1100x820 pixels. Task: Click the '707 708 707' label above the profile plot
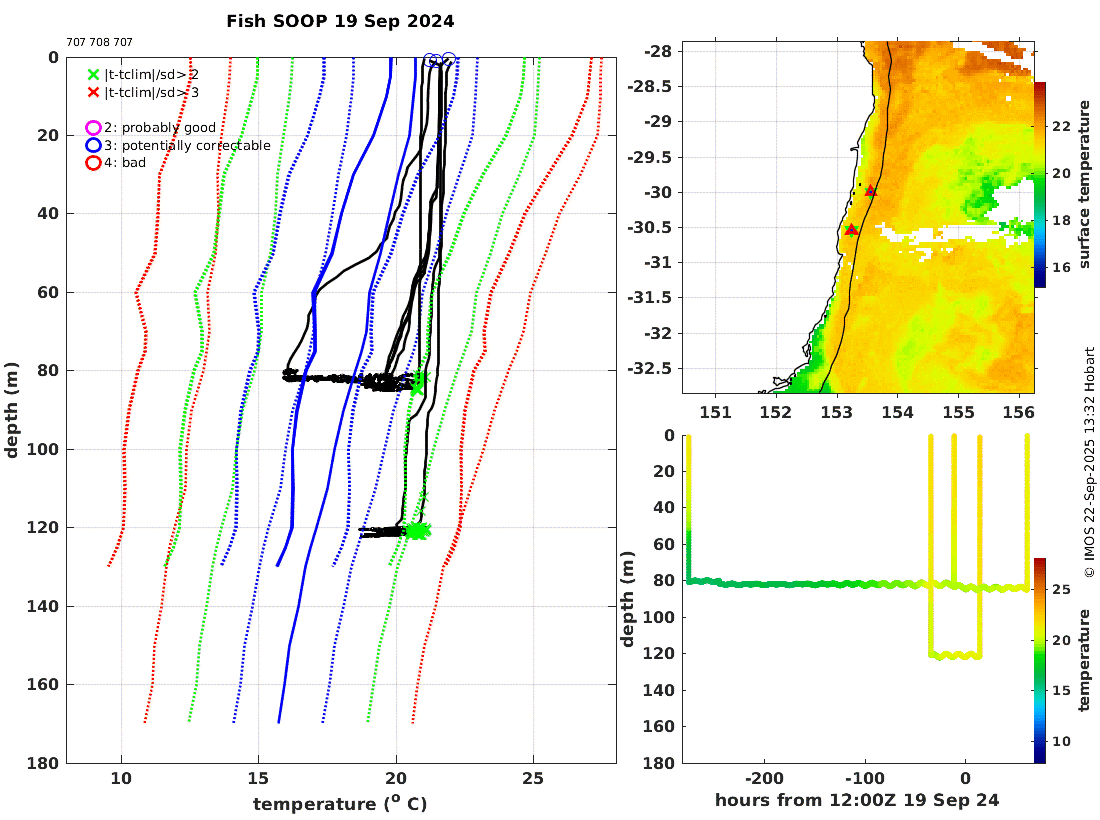click(x=100, y=42)
